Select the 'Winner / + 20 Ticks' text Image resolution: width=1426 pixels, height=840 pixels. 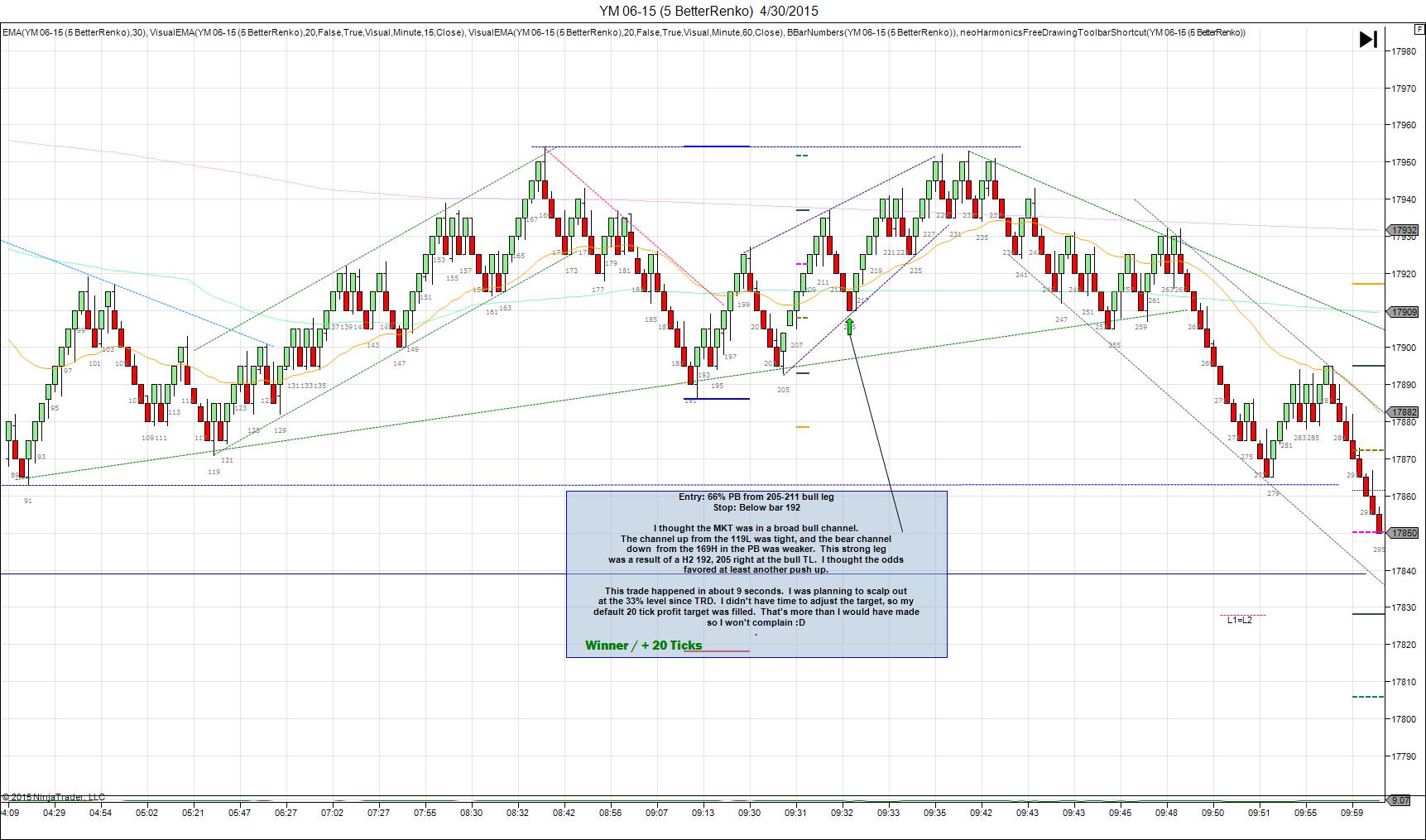point(643,646)
